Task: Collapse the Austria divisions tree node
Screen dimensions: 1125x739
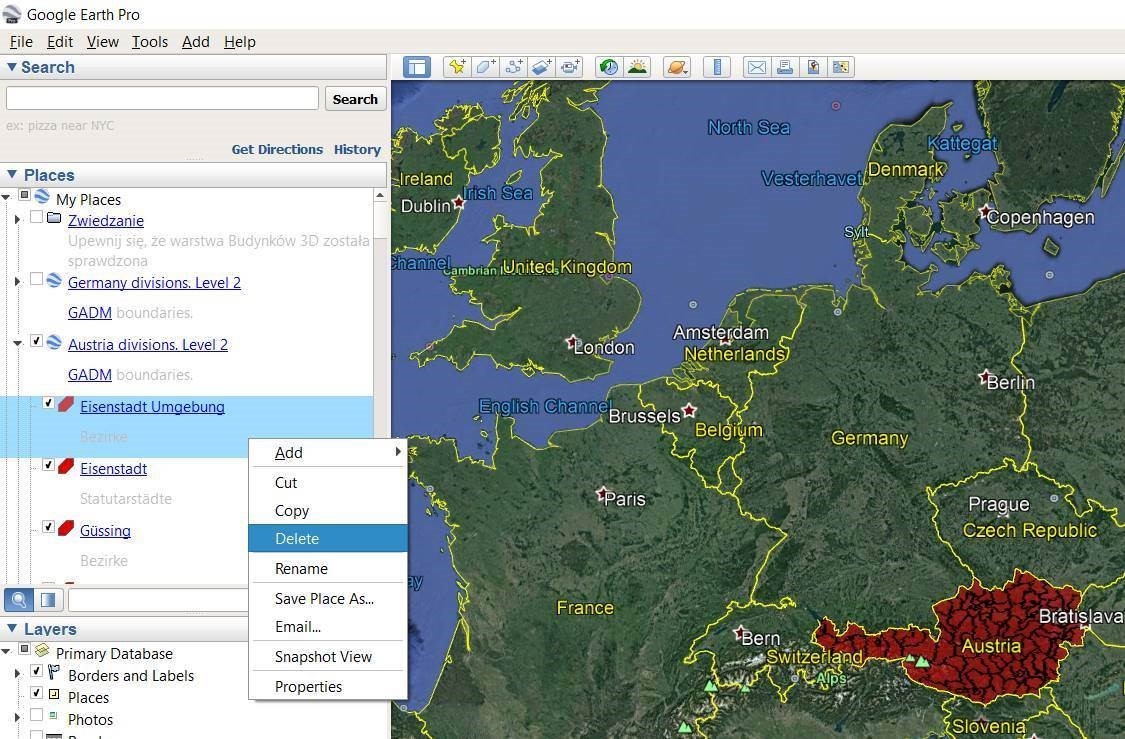Action: tap(17, 344)
